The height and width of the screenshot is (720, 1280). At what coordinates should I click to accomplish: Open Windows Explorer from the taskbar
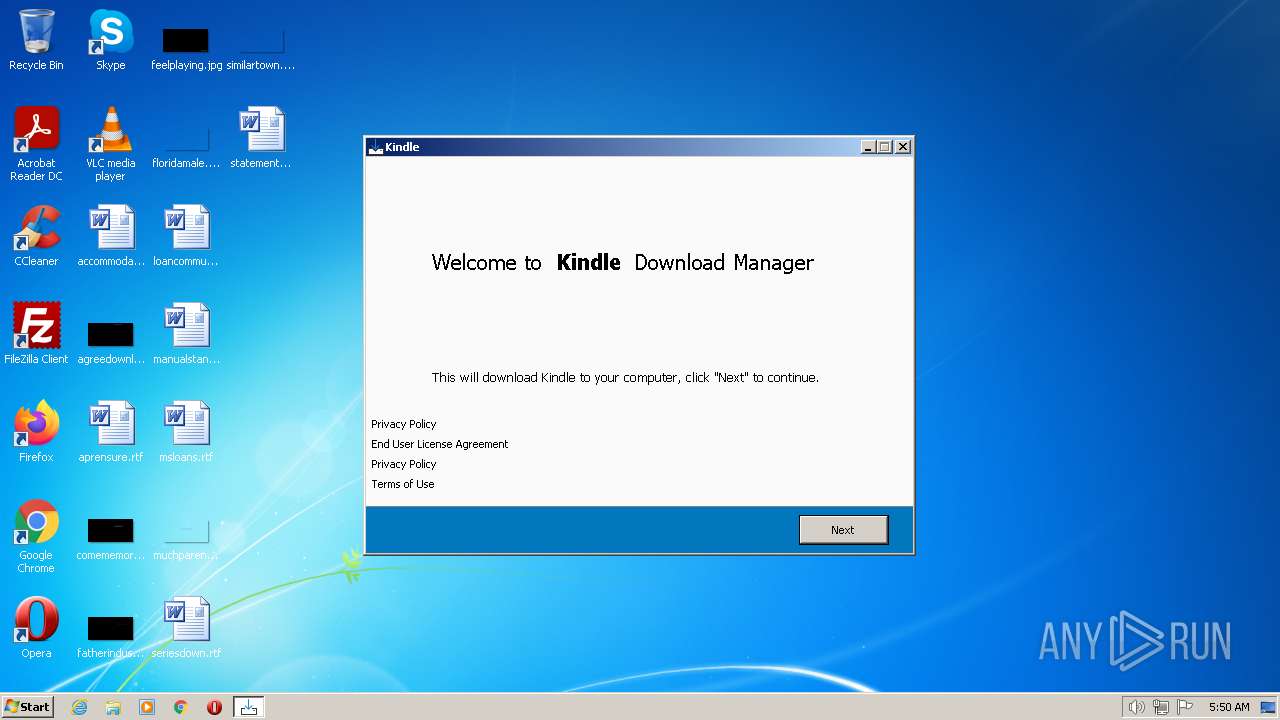click(x=113, y=707)
